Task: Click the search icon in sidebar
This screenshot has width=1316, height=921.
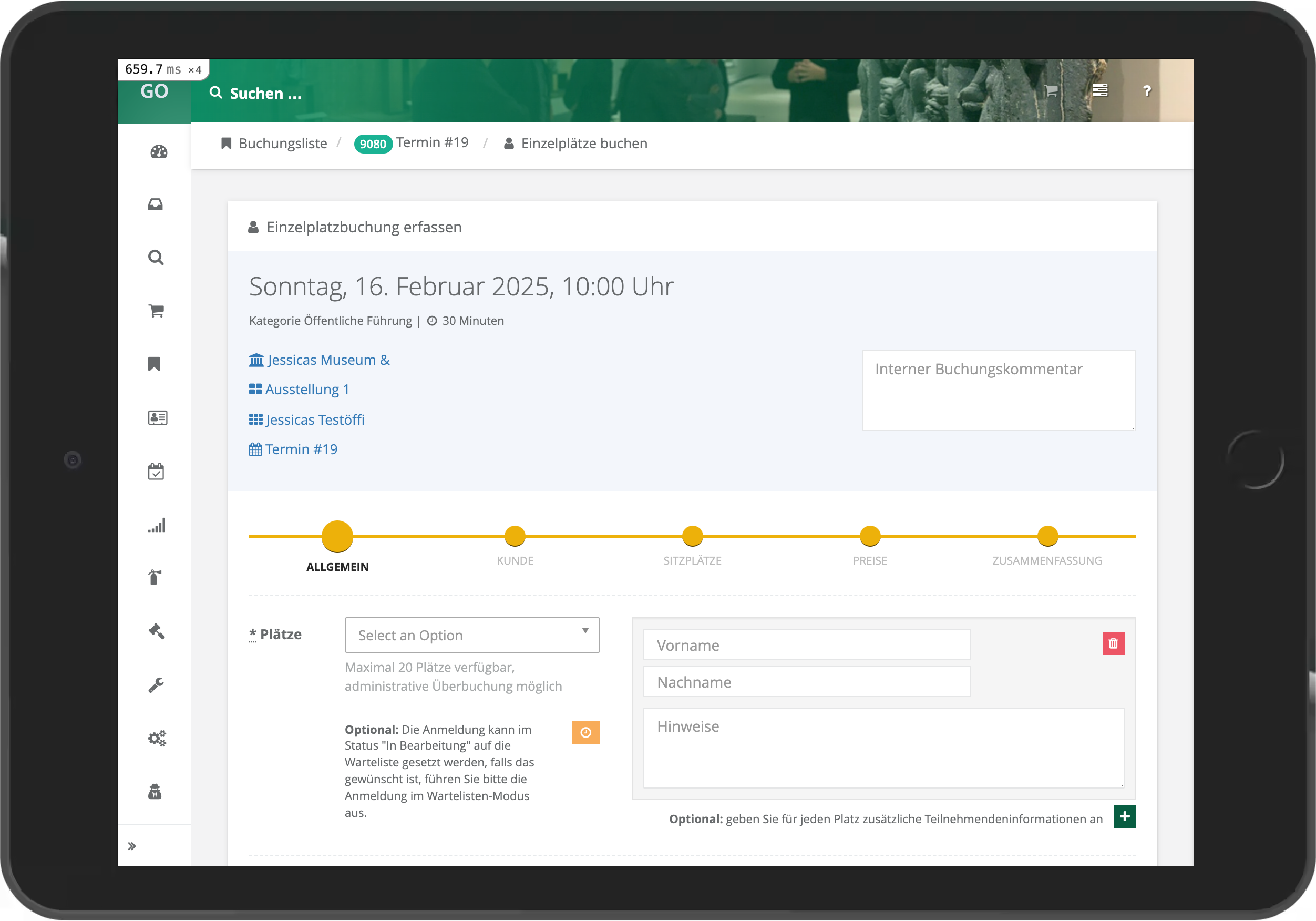Action: (156, 258)
